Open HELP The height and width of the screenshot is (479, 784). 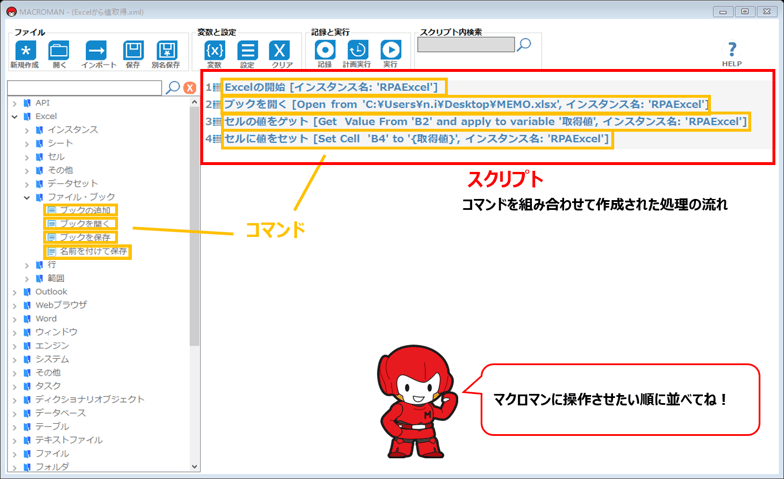731,53
